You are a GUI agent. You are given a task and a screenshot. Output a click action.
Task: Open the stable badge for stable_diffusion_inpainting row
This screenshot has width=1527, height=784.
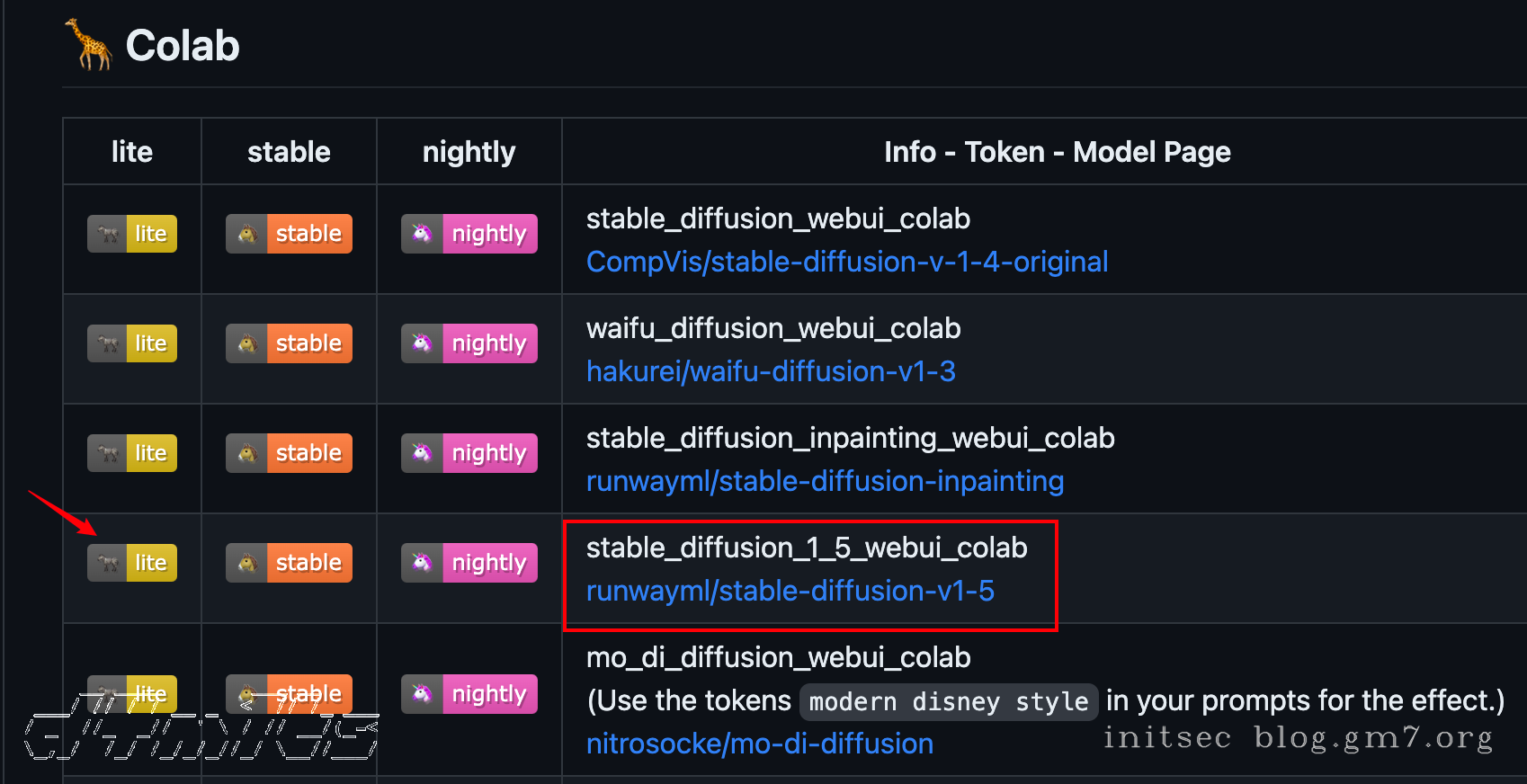pos(289,452)
